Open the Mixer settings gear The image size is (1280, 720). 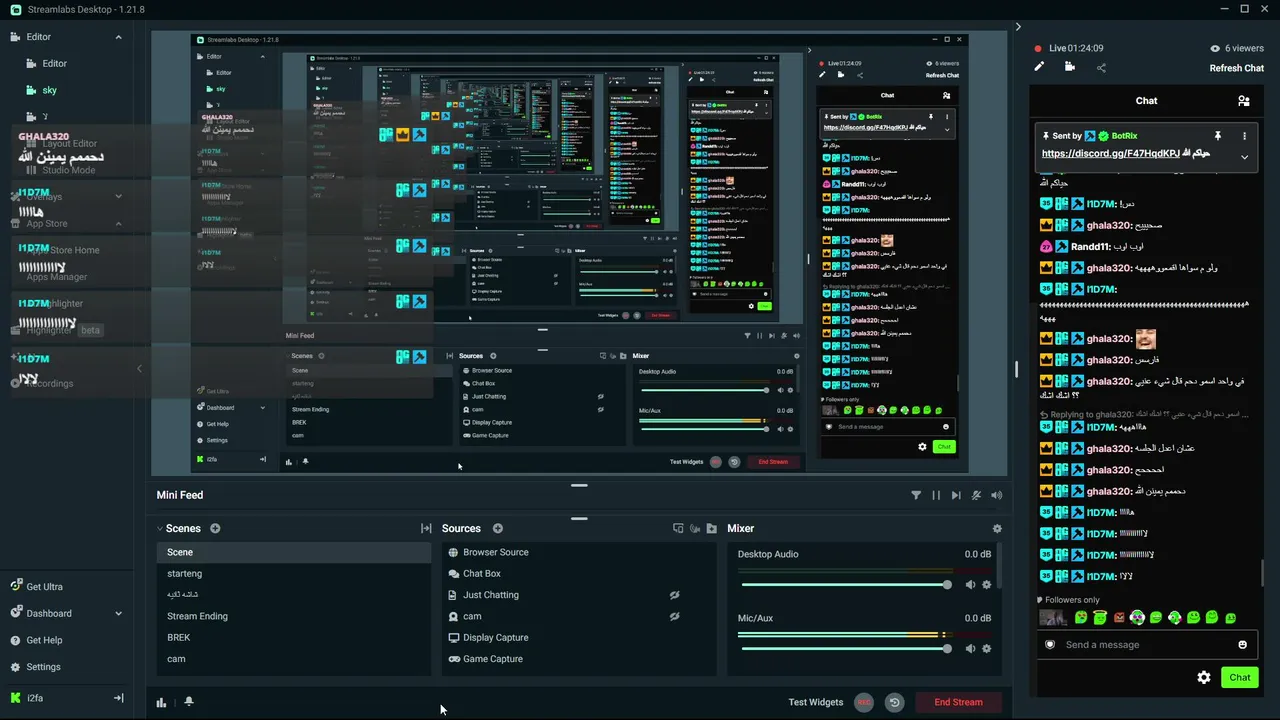coord(997,528)
